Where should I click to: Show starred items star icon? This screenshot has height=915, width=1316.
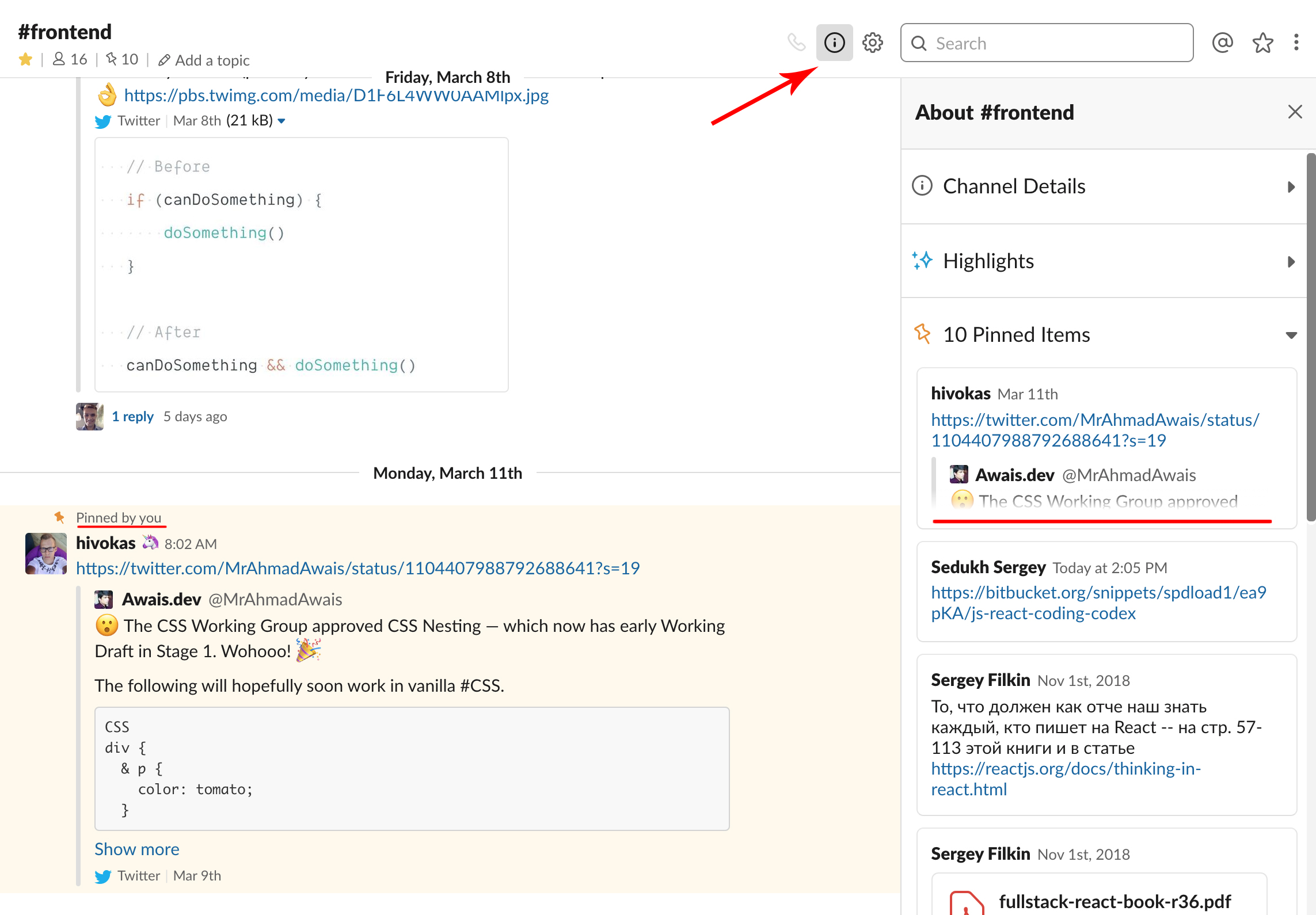coord(1262,43)
